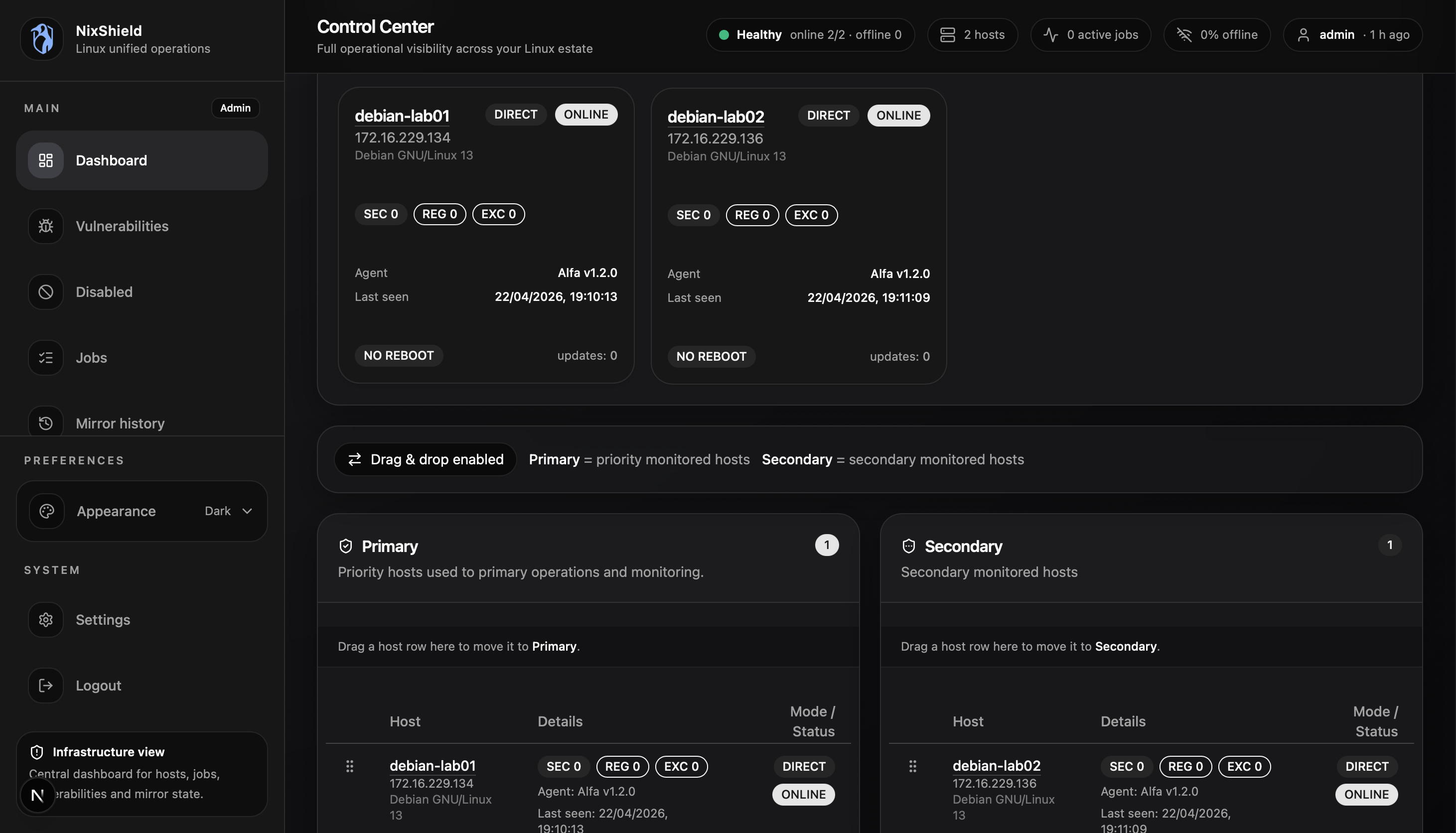The width and height of the screenshot is (1456, 833).
Task: Click the Disabled ban icon
Action: (x=46, y=292)
